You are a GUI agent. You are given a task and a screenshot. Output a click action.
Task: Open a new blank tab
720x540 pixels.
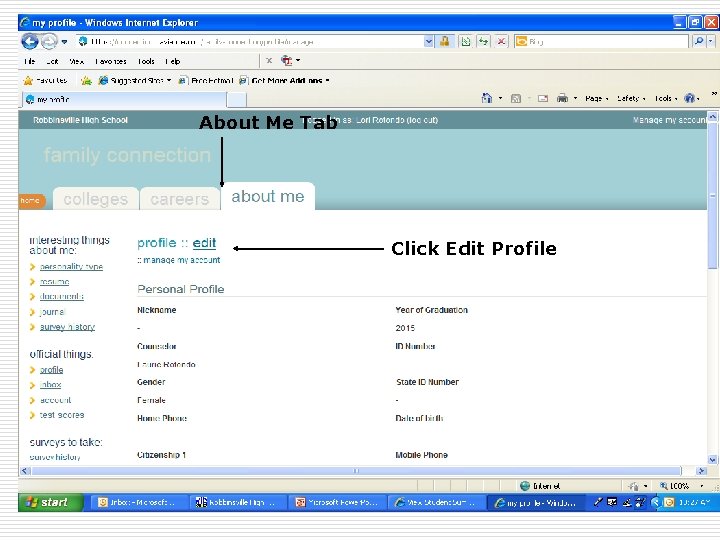[x=236, y=100]
